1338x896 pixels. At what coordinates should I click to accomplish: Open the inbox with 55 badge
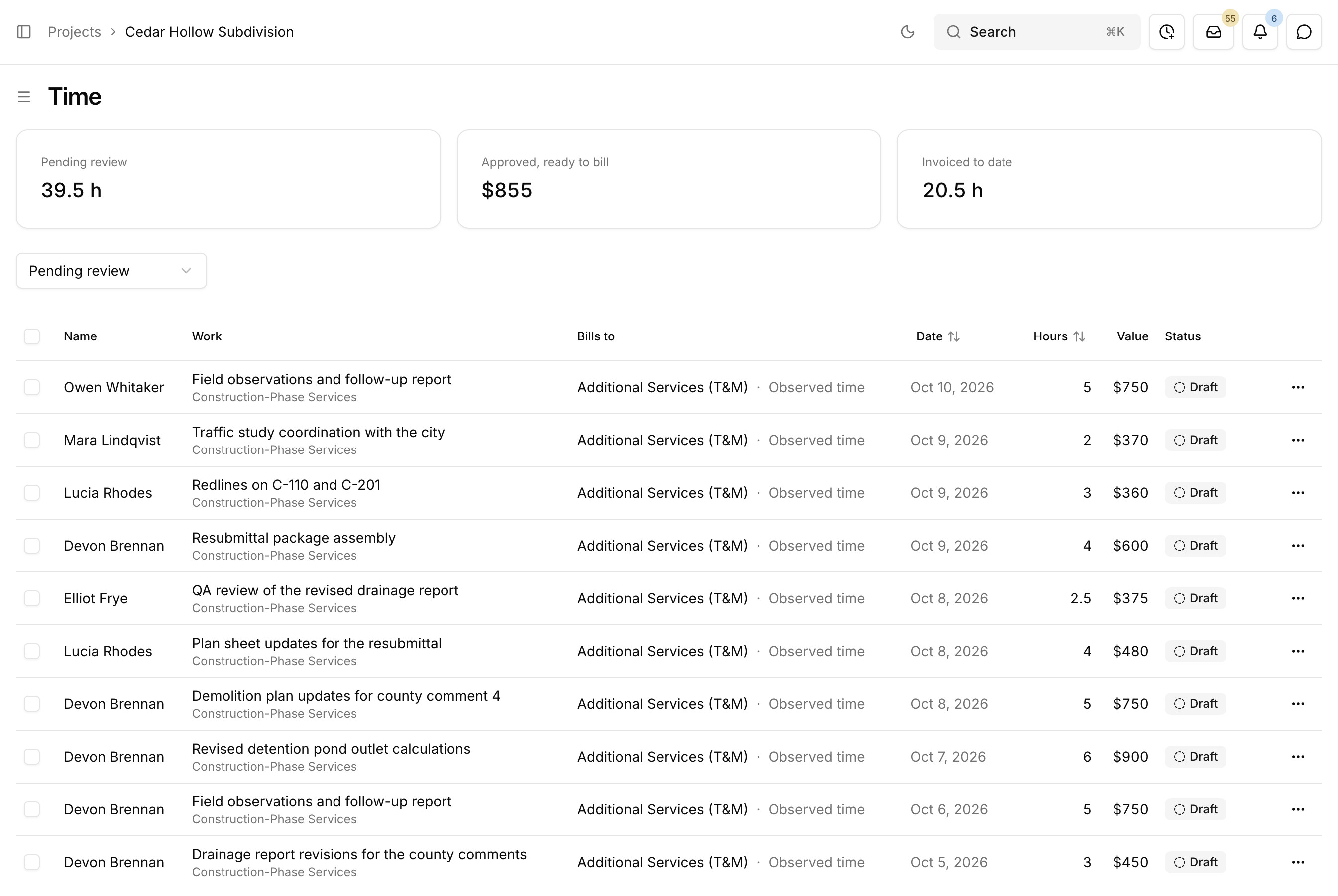(x=1214, y=32)
